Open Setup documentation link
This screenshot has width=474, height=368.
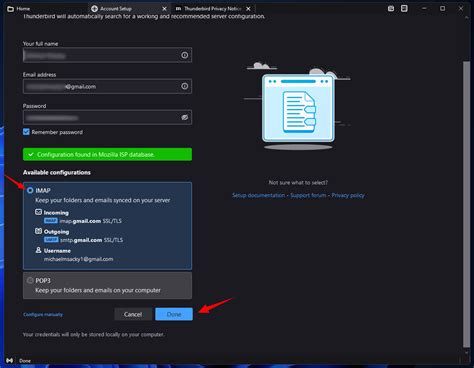258,195
